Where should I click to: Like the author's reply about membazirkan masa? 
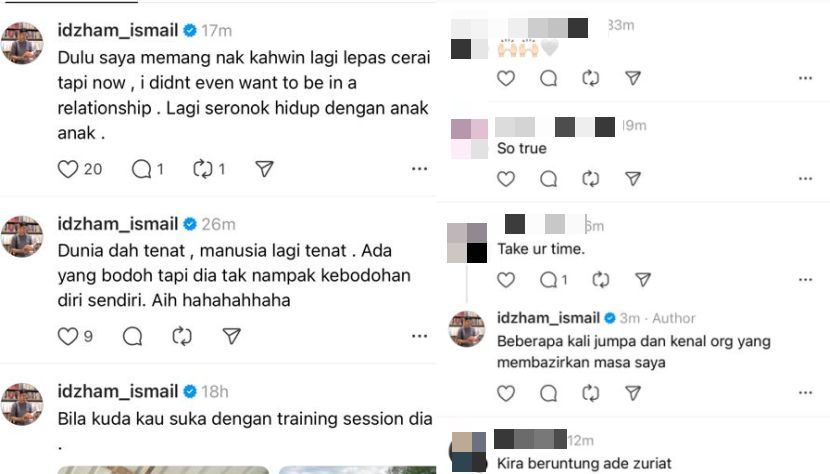pos(506,393)
